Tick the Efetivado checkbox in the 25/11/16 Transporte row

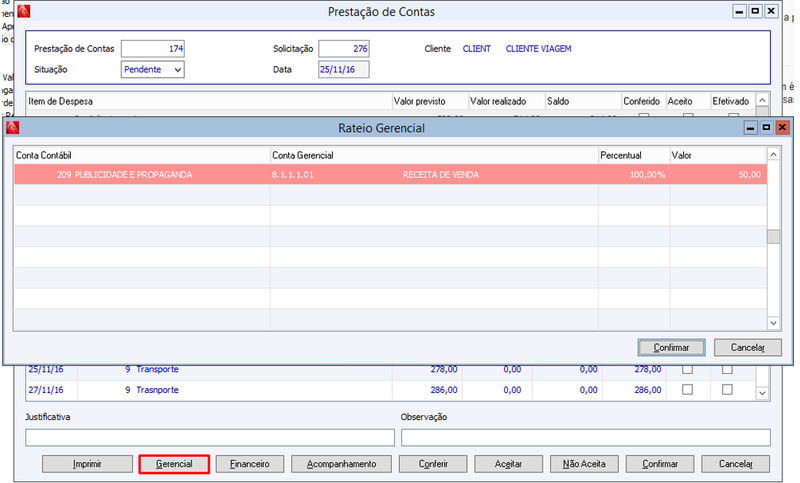(x=727, y=369)
